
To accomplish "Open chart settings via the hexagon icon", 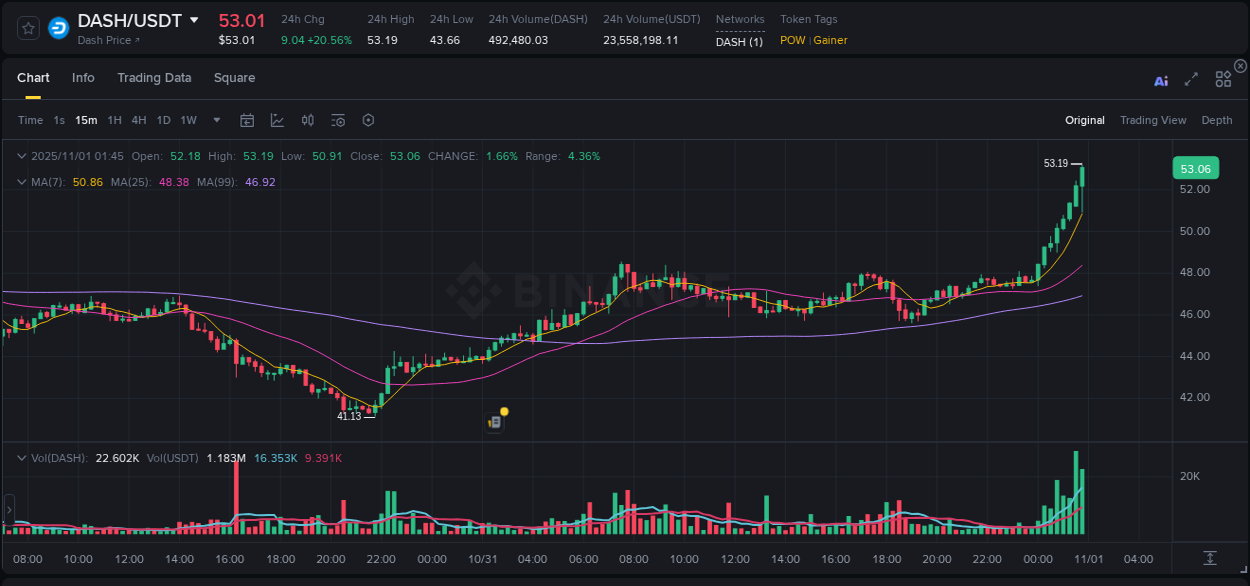I will [367, 119].
